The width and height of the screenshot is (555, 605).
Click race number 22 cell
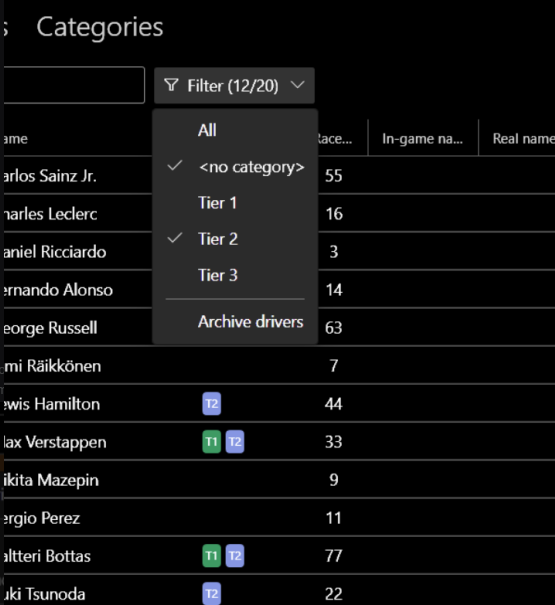pyautogui.click(x=333, y=594)
